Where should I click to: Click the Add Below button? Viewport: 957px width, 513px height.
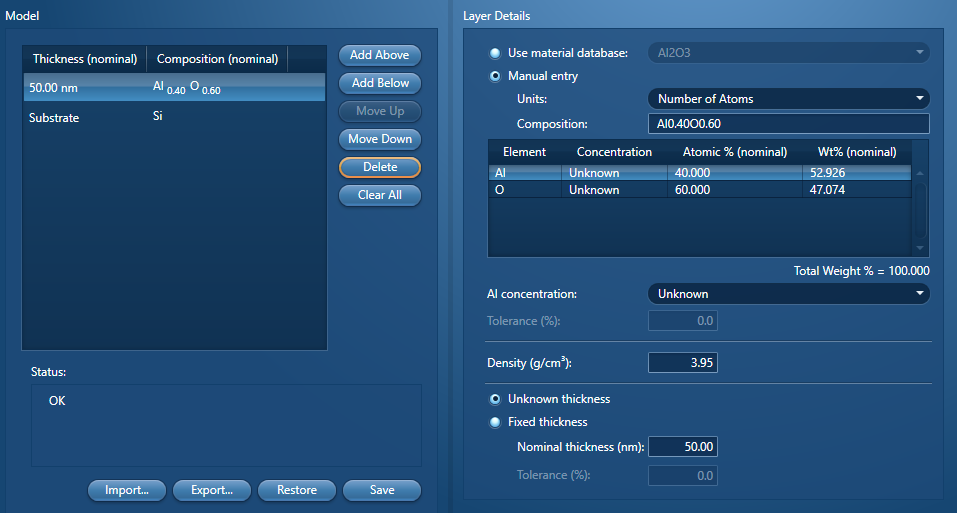pyautogui.click(x=380, y=83)
